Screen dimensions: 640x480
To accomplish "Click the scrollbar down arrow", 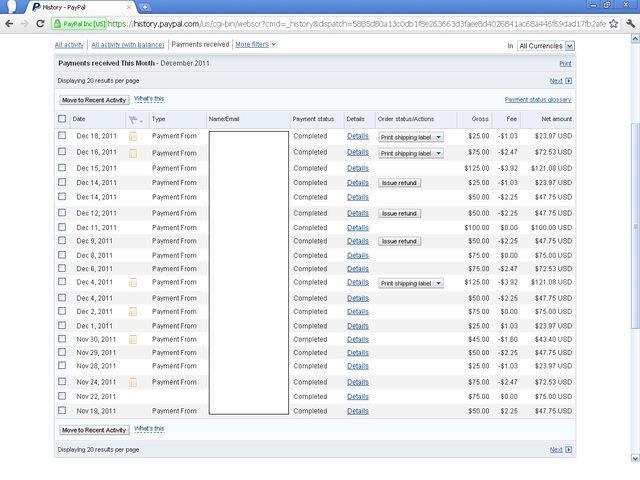I will (x=635, y=458).
